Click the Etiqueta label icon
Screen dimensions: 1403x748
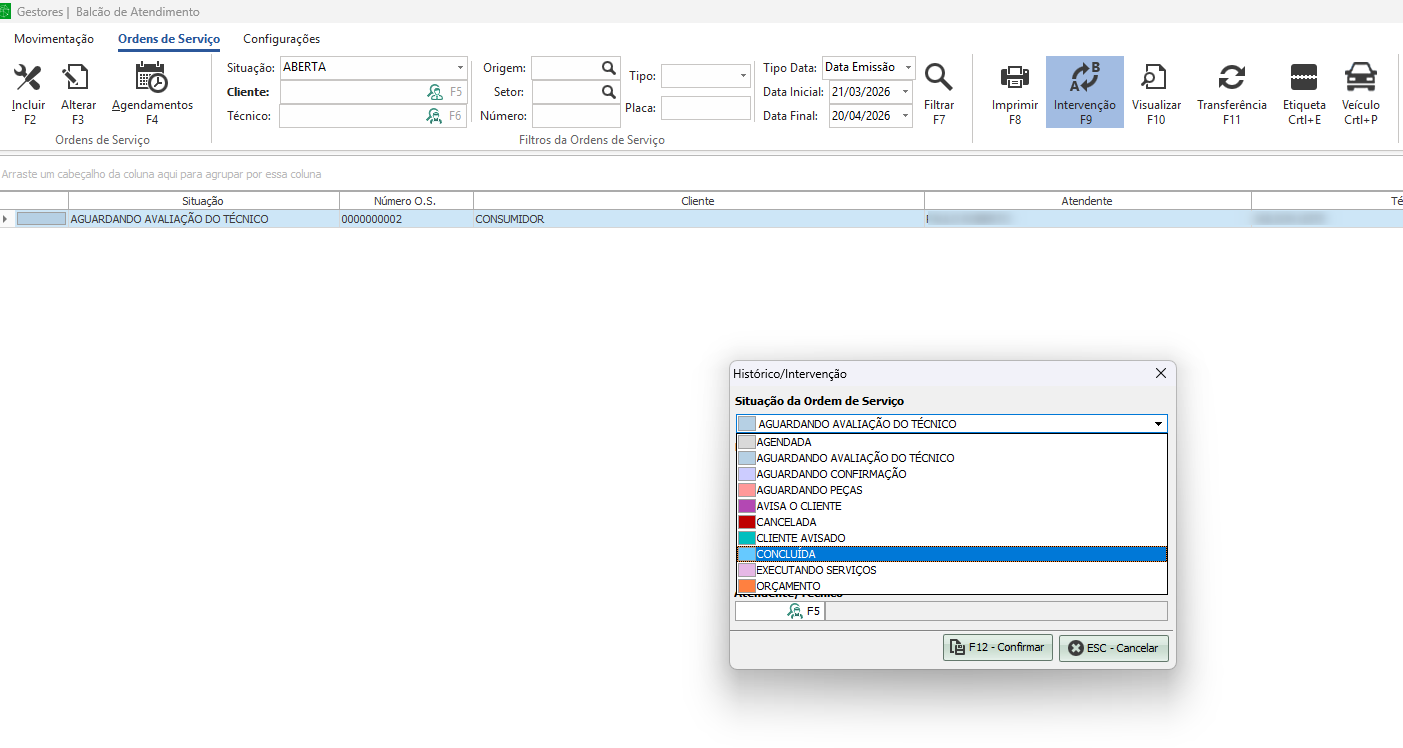[x=1304, y=78]
